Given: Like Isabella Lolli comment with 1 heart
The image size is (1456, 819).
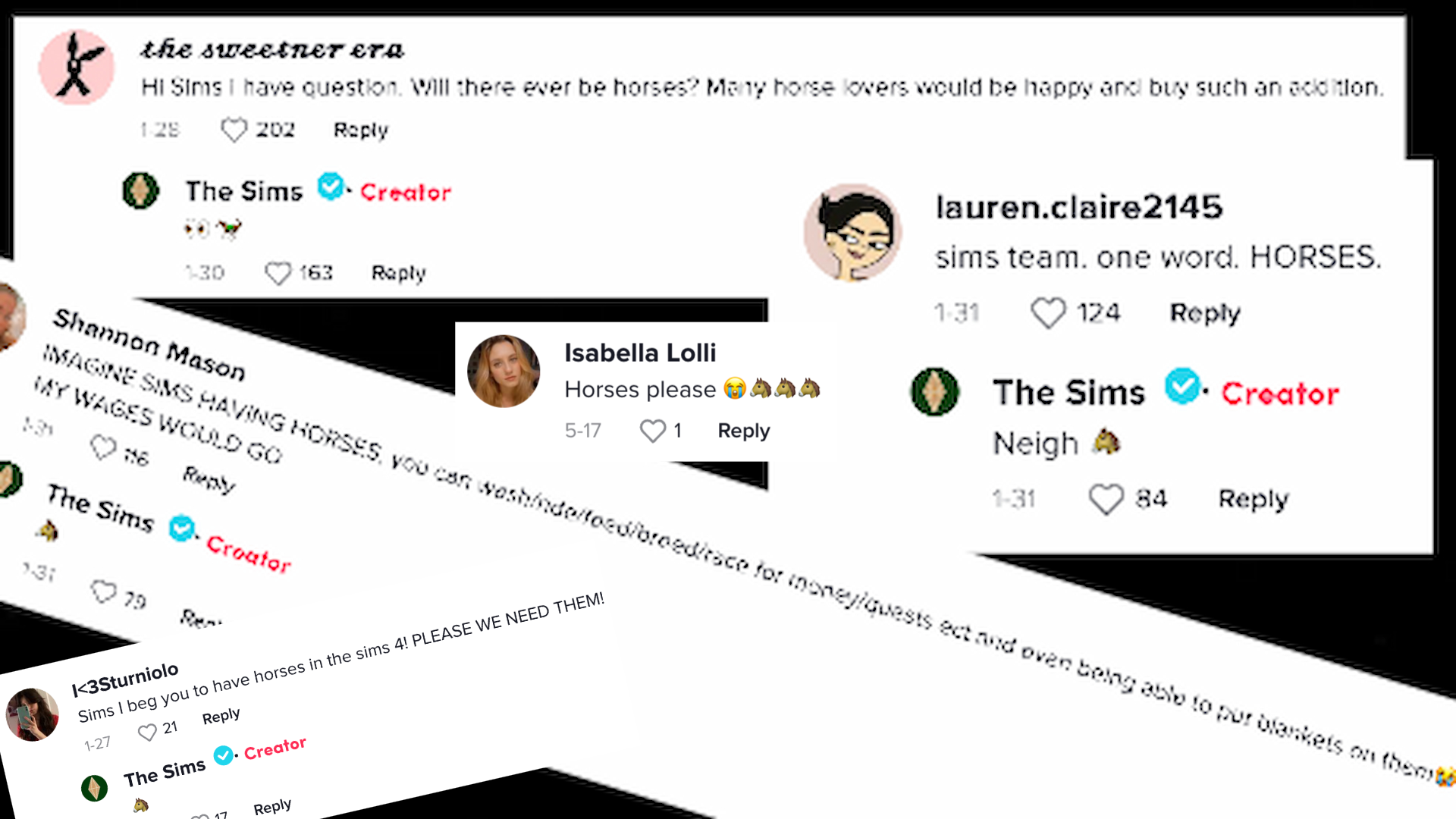Looking at the screenshot, I should (650, 430).
